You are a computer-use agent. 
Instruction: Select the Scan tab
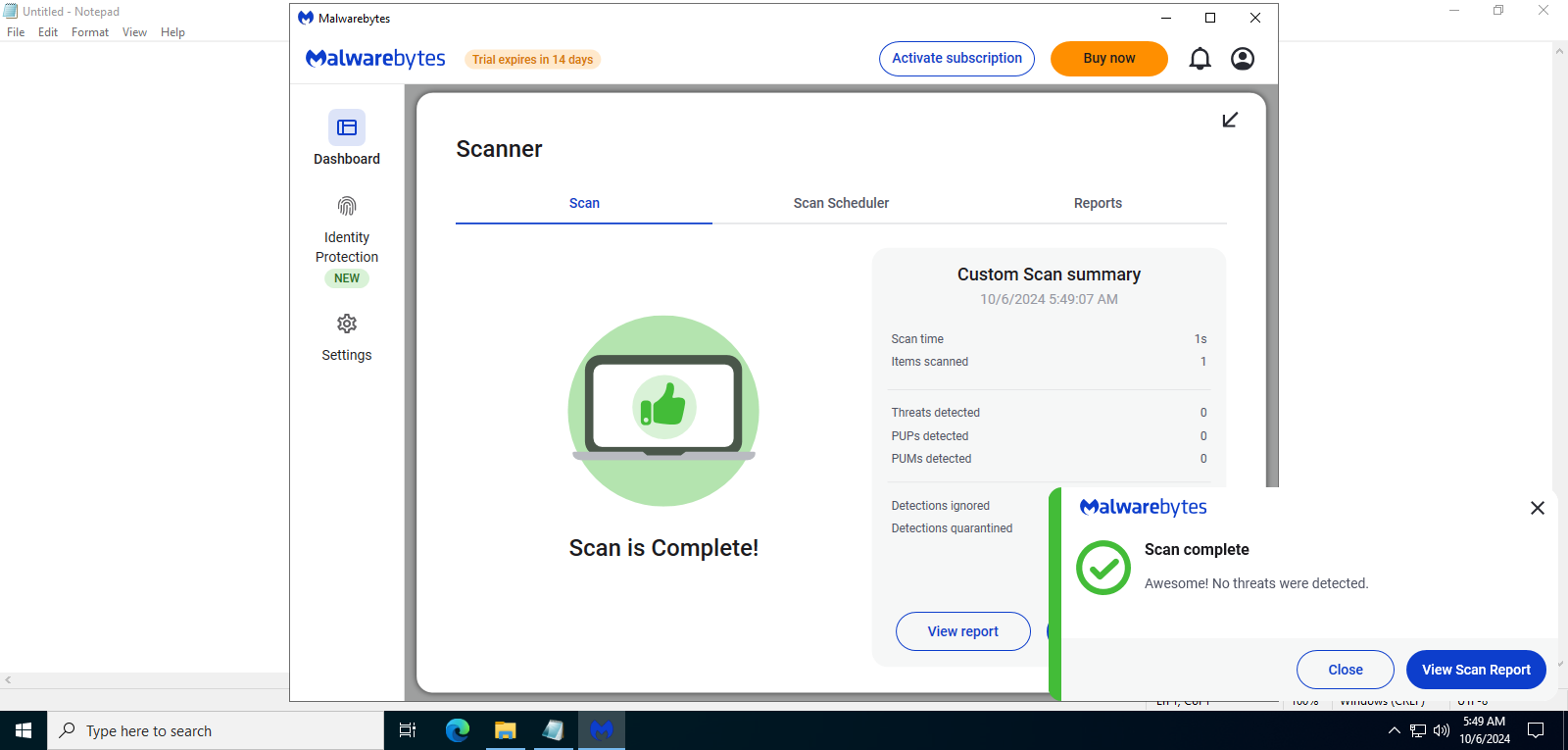pos(584,203)
